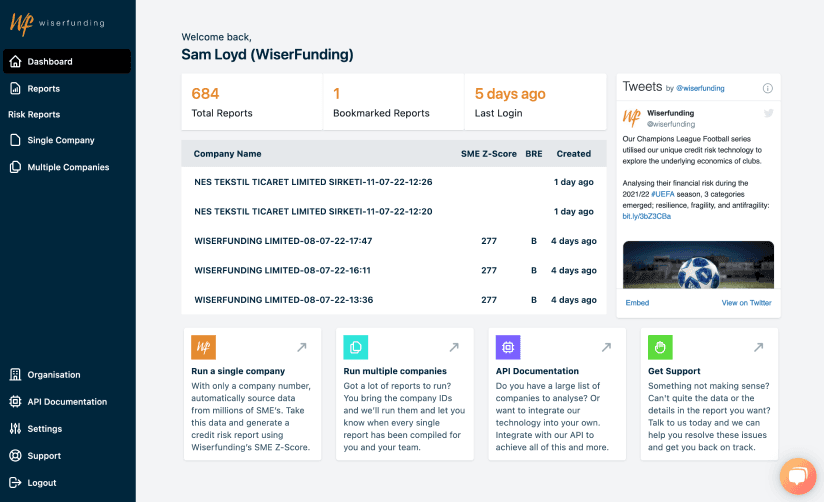Click the Multiple Companies pages icon
Screen dimensions: 824x502
[15, 167]
